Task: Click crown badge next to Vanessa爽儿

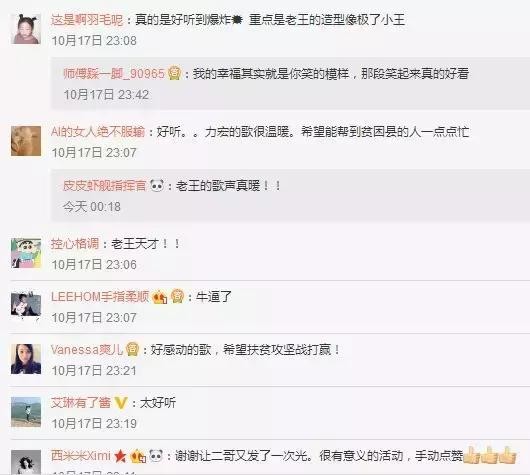Action: 132,349
